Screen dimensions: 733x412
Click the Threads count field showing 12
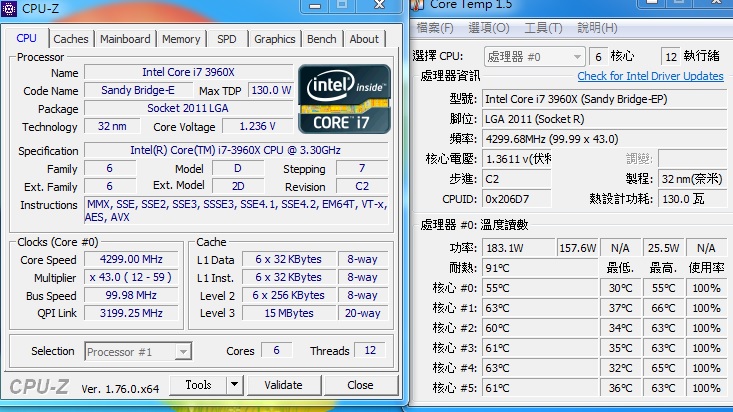click(370, 350)
